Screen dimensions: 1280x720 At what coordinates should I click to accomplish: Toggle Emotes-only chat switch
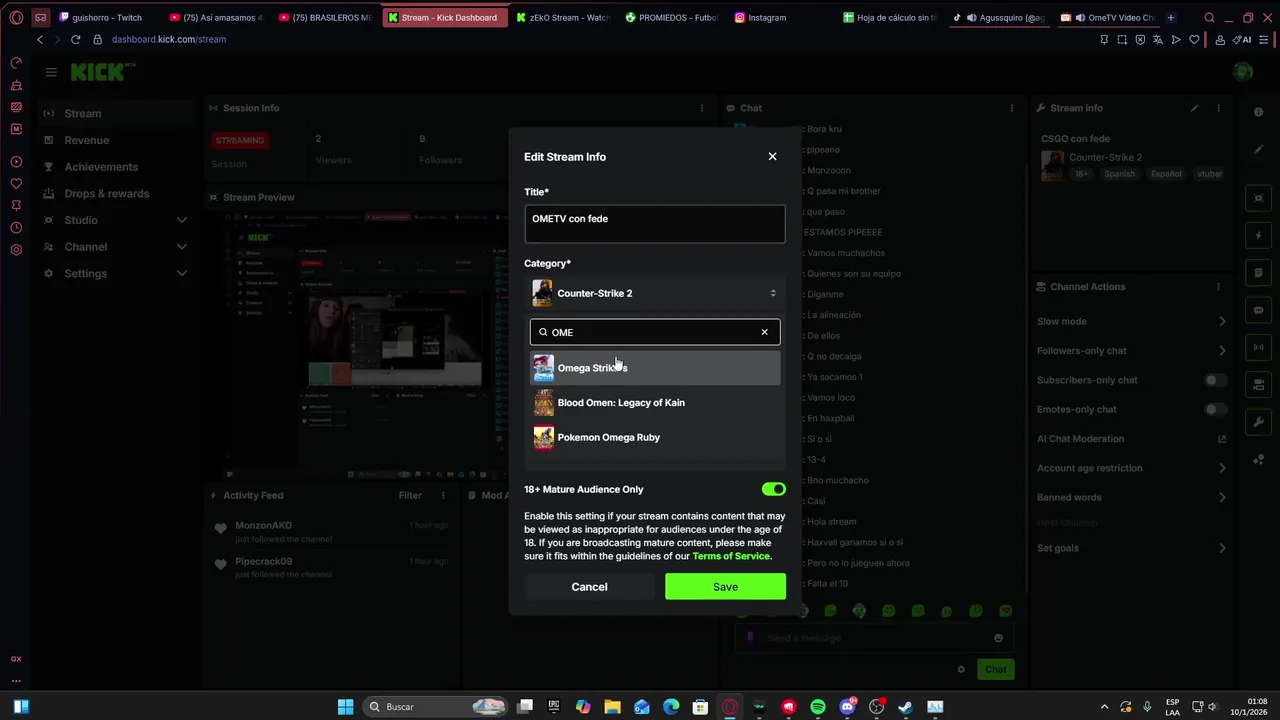[x=1215, y=409]
